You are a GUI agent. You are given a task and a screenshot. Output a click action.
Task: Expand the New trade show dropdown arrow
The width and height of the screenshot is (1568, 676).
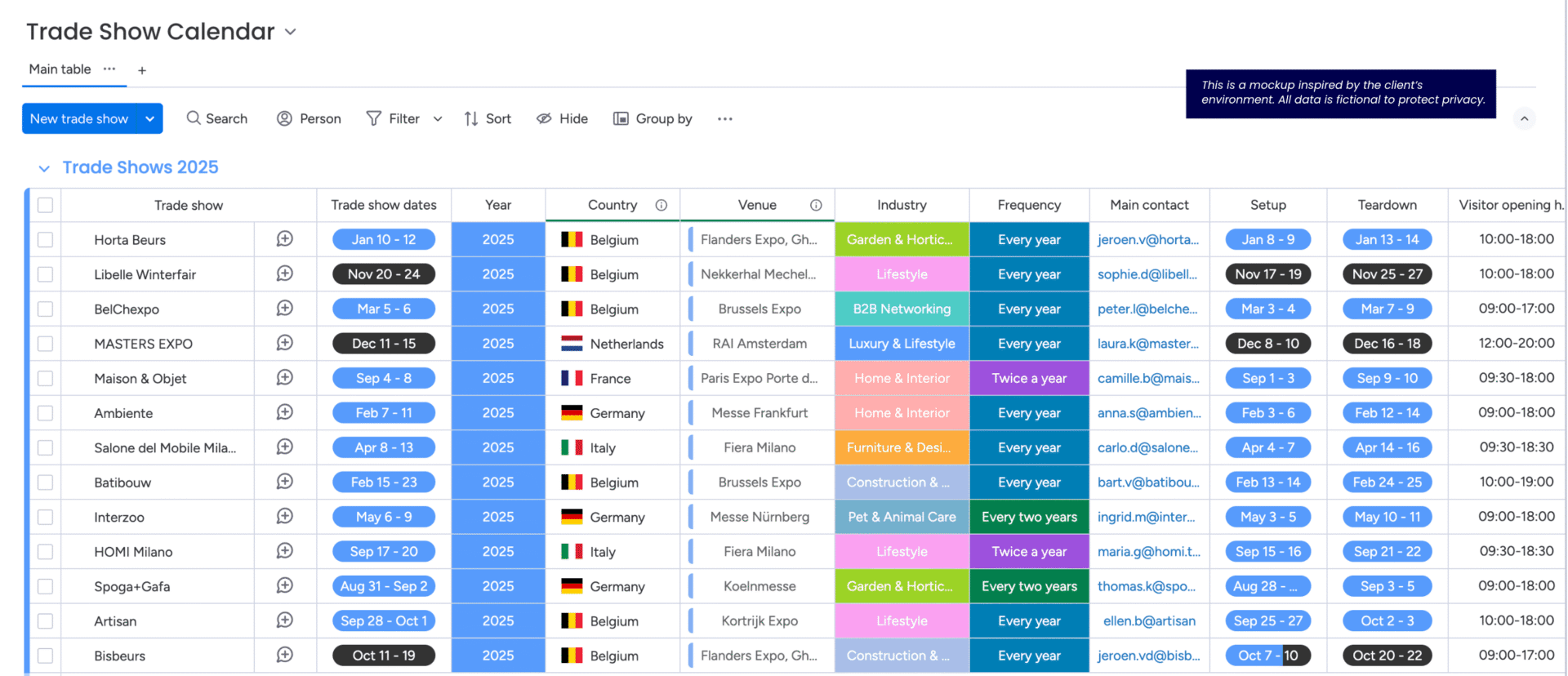(150, 118)
